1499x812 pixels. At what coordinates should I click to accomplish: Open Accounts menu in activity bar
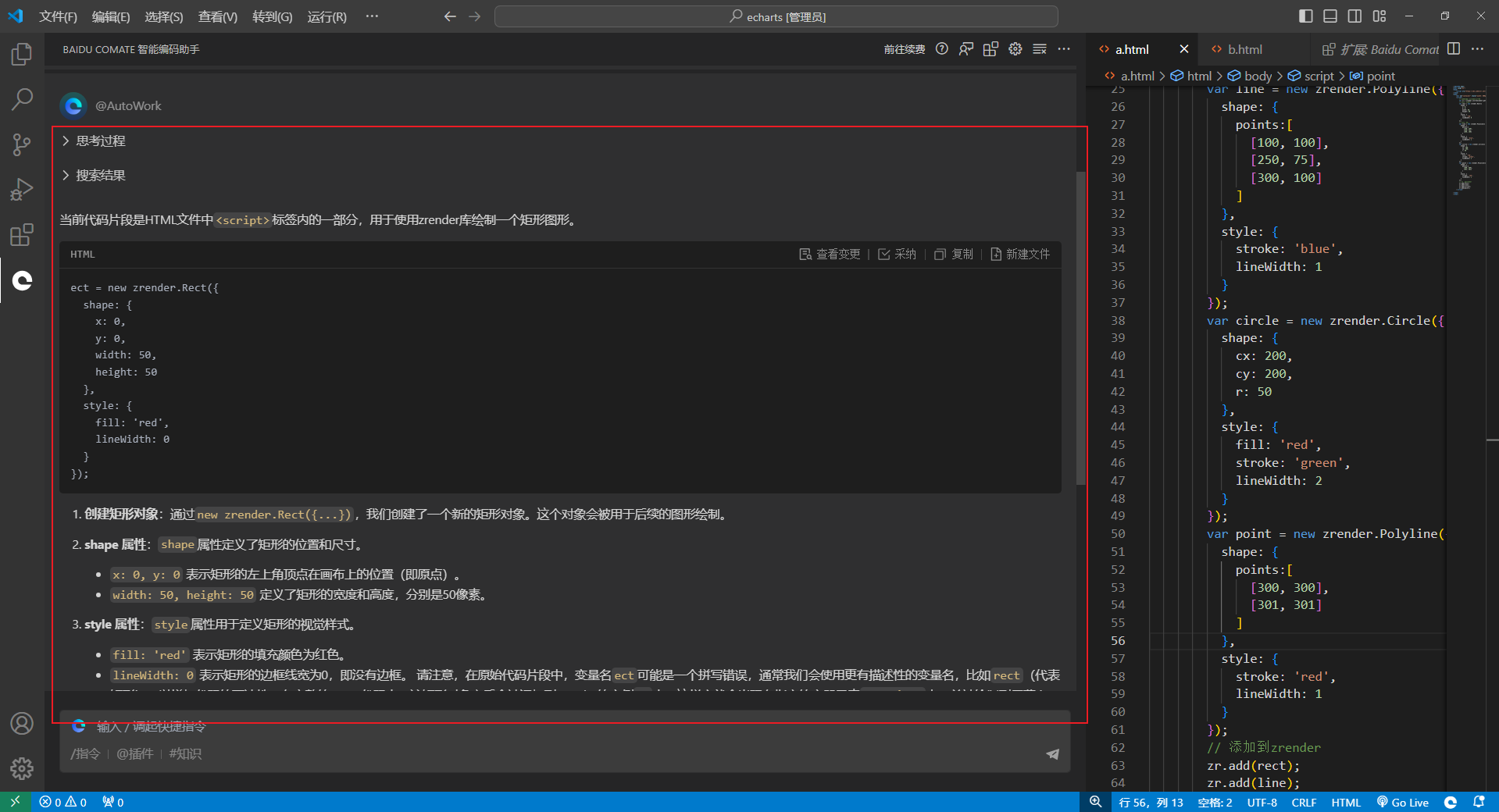(x=22, y=724)
